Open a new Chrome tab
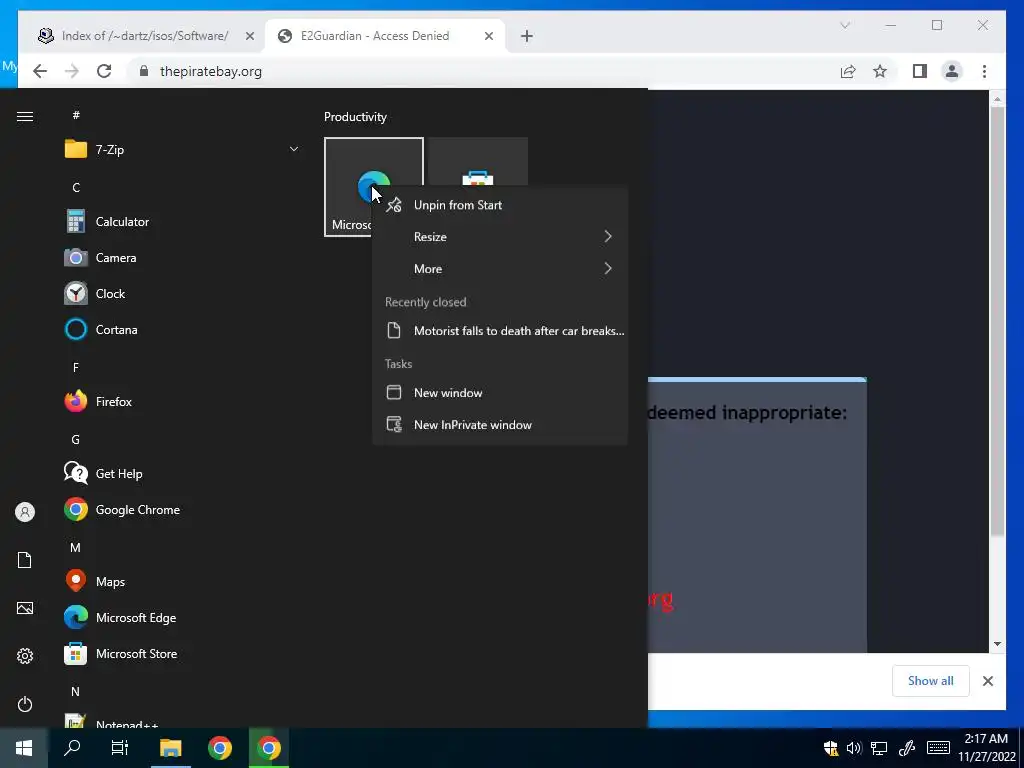1024x768 pixels. pos(527,36)
